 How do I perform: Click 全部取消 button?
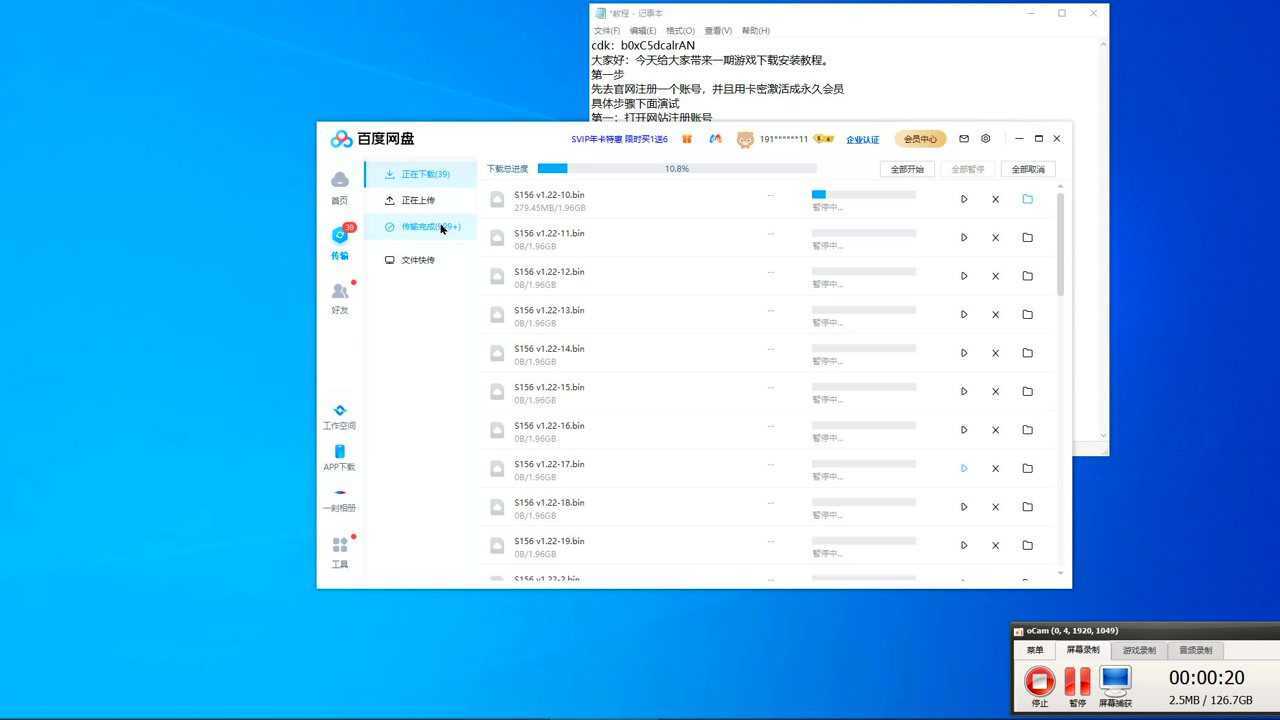1028,170
